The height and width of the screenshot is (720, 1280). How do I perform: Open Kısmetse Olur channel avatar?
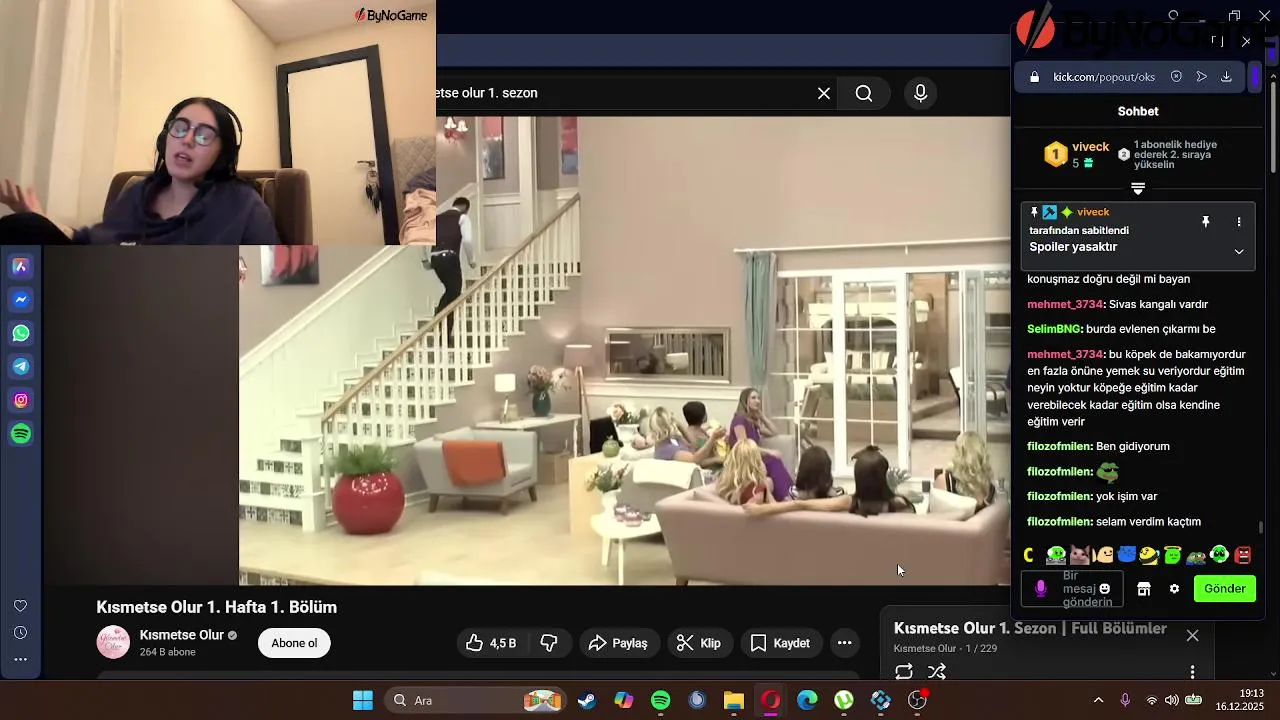113,642
